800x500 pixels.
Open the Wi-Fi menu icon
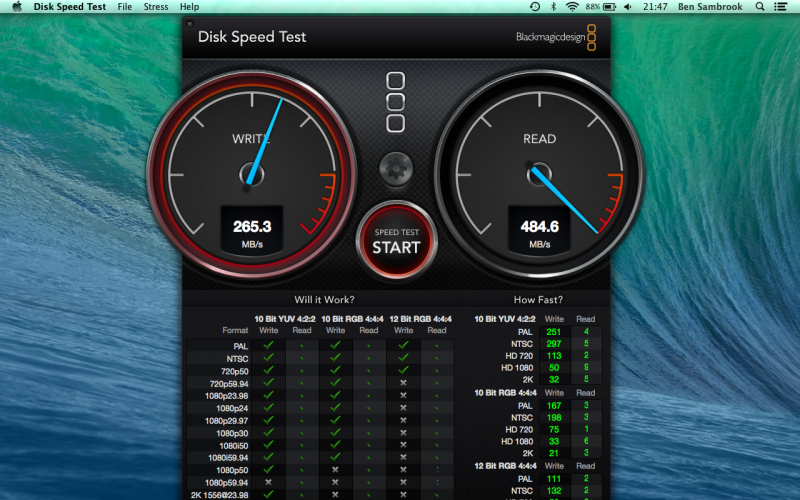tap(572, 7)
